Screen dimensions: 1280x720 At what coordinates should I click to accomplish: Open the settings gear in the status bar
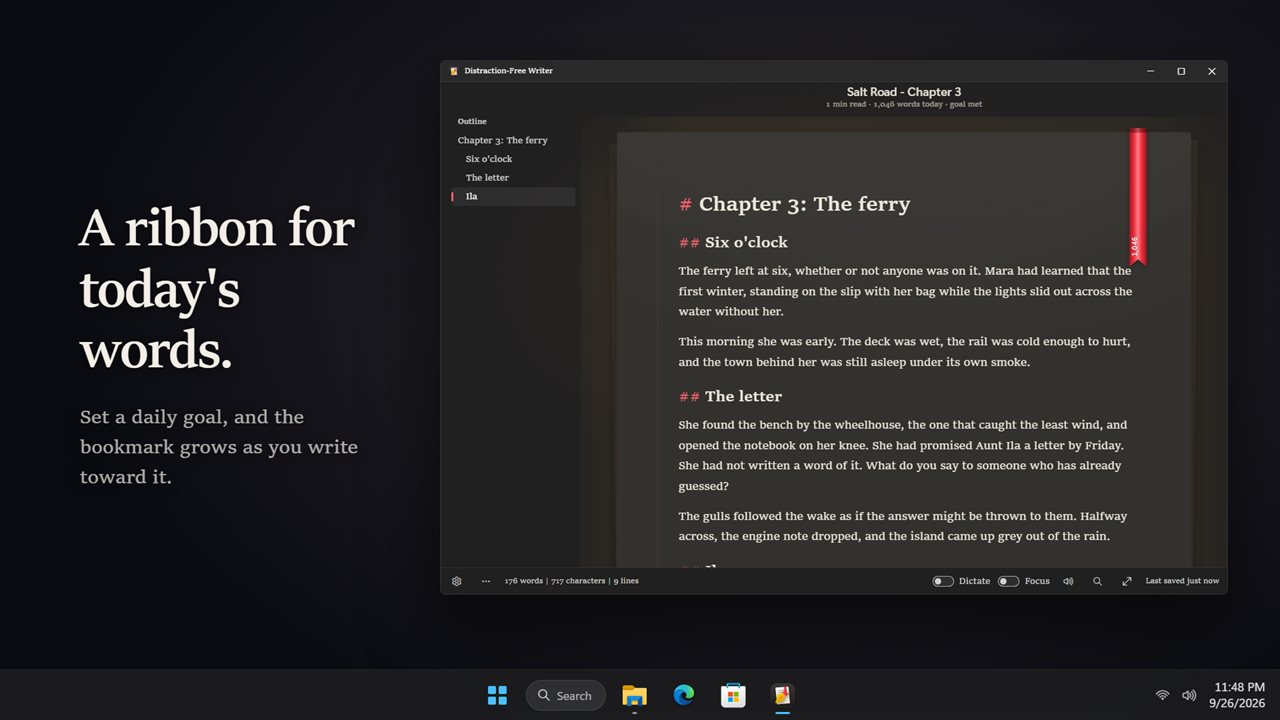pyautogui.click(x=457, y=581)
